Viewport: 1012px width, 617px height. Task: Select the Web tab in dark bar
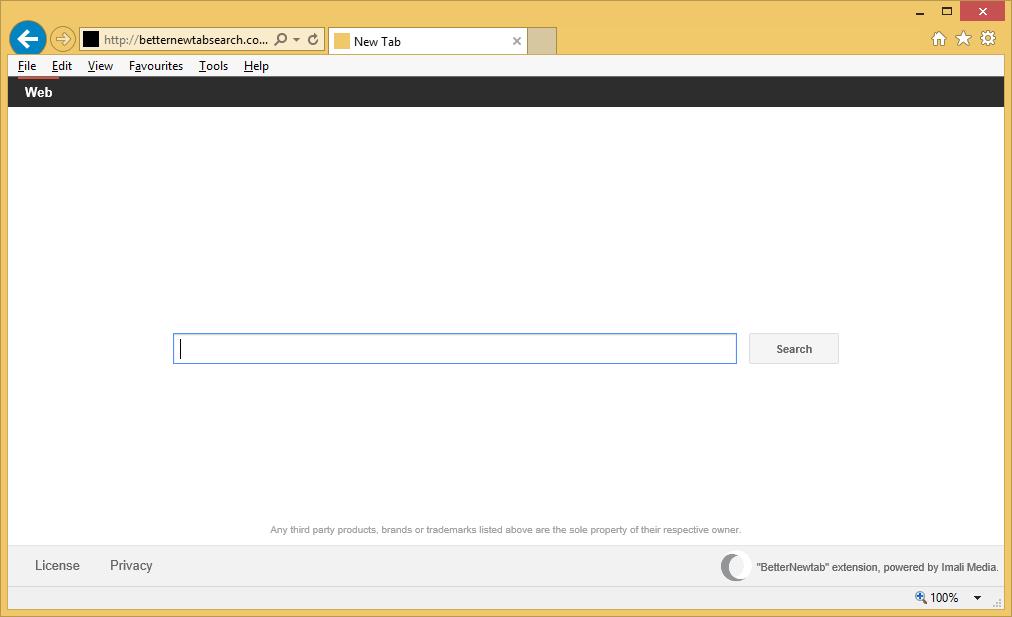tap(39, 92)
